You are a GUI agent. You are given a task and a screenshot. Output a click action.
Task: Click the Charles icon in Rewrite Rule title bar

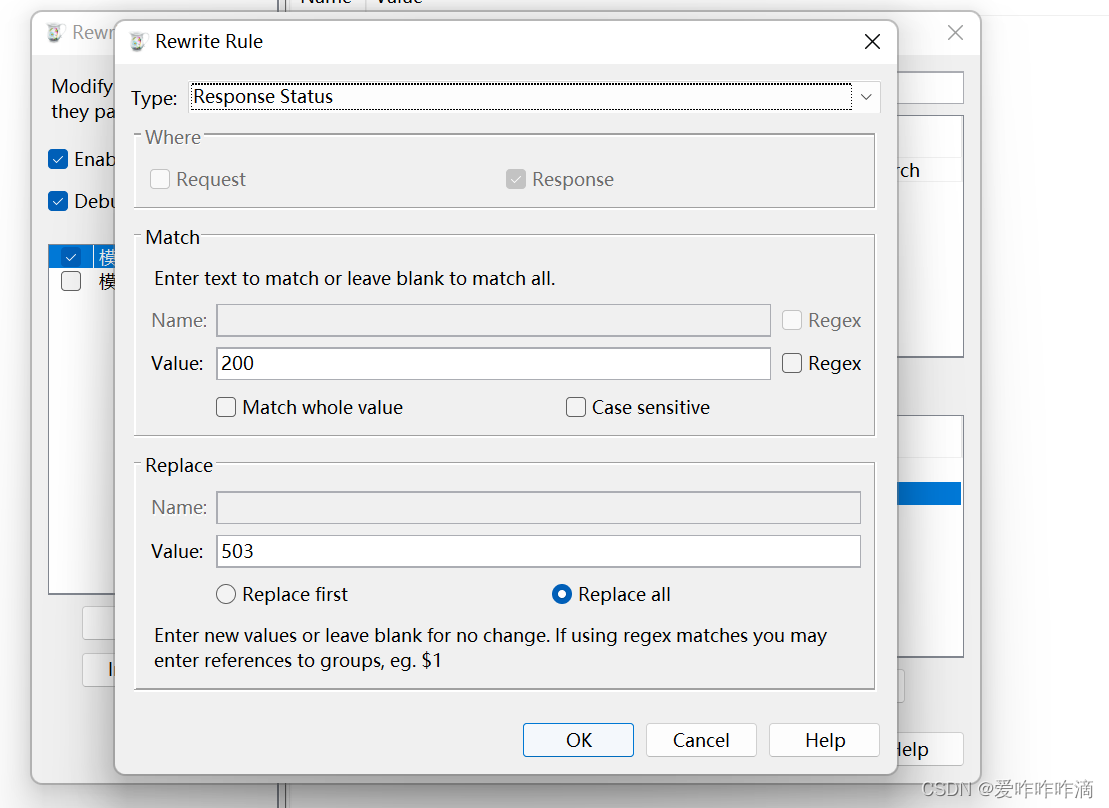click(137, 42)
